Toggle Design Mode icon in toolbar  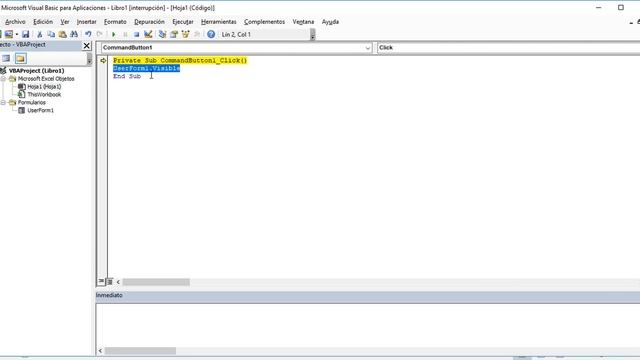coord(148,34)
